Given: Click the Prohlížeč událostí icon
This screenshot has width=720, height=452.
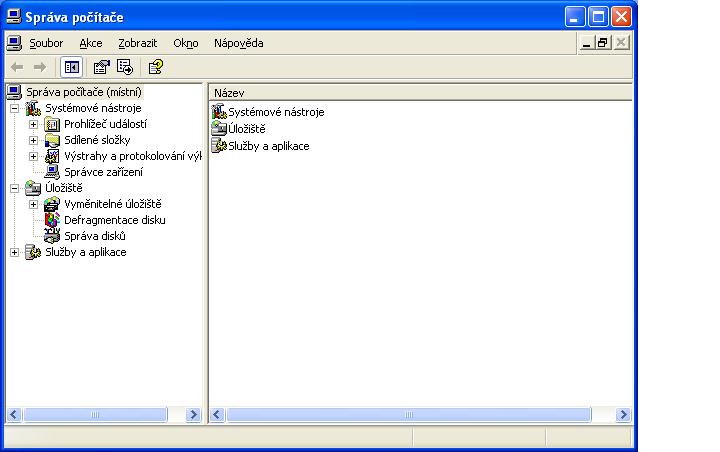Looking at the screenshot, I should (x=52, y=124).
